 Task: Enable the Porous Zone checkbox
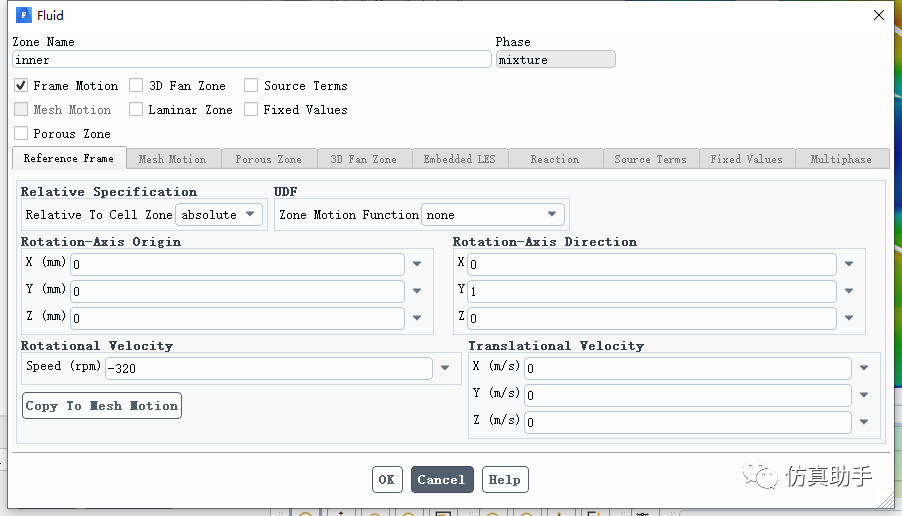point(21,133)
